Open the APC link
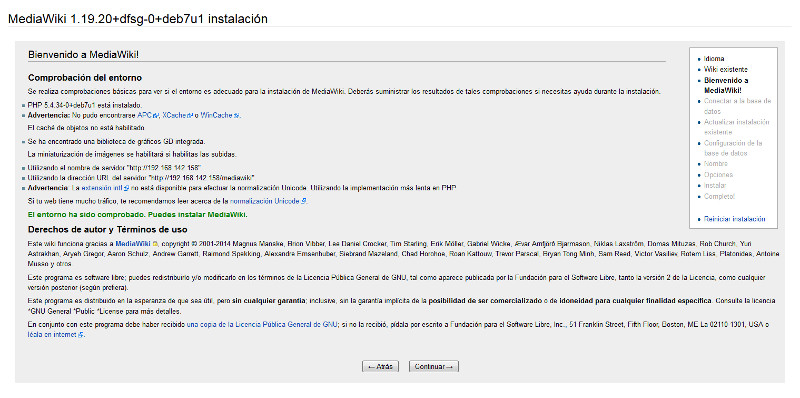This screenshot has height=398, width=800. (x=148, y=115)
